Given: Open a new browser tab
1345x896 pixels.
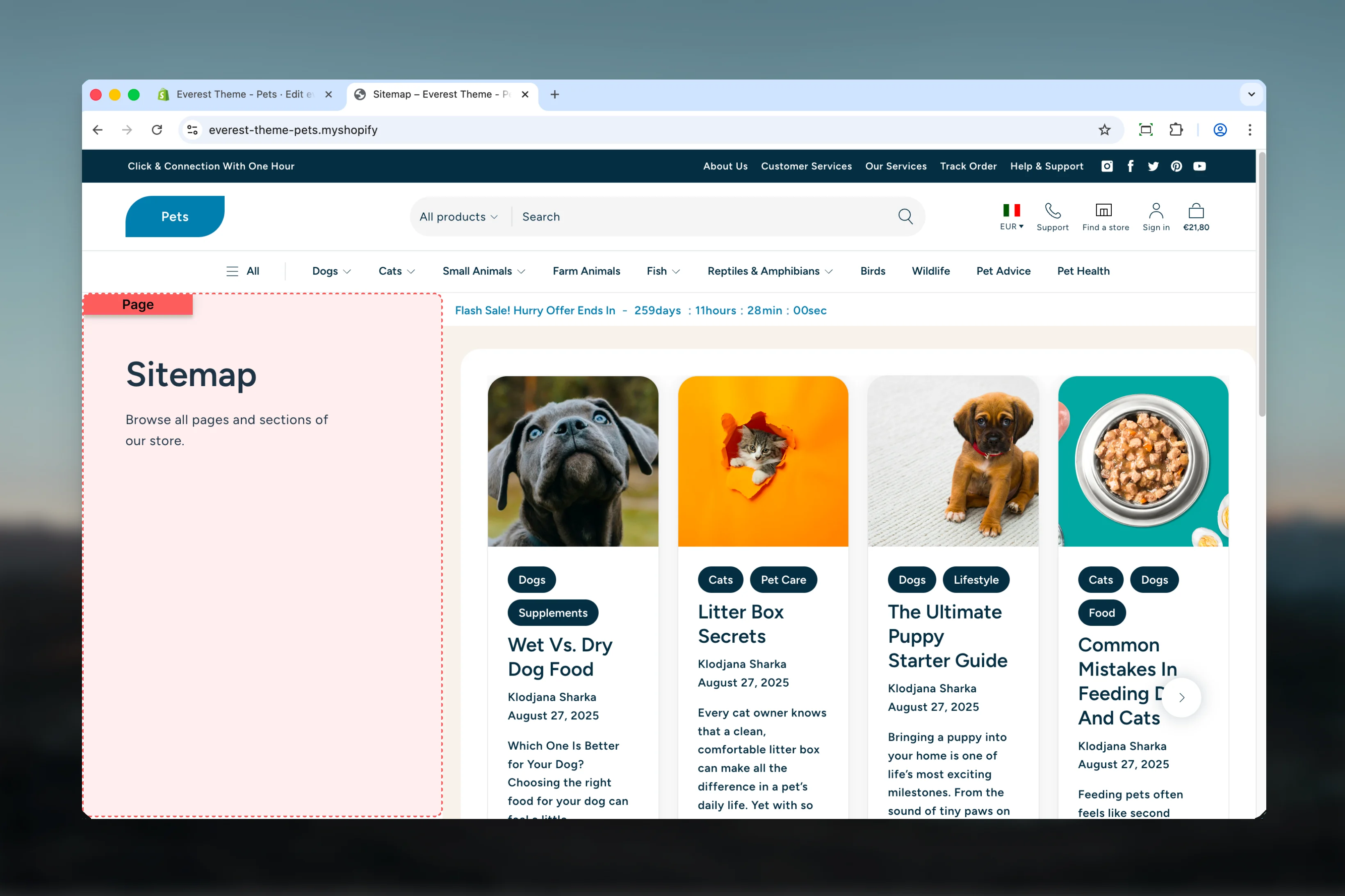Looking at the screenshot, I should point(554,94).
